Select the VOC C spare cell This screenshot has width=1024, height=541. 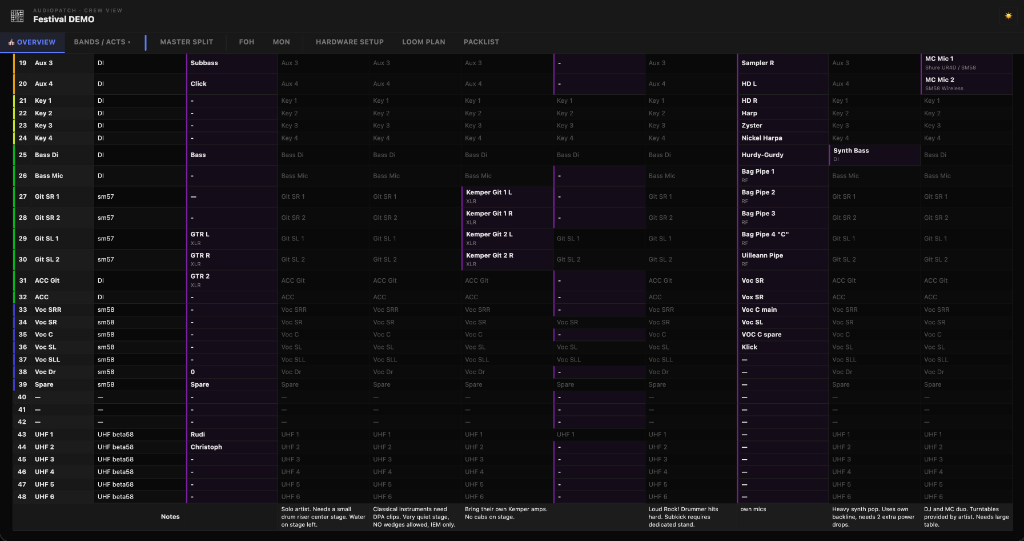783,335
